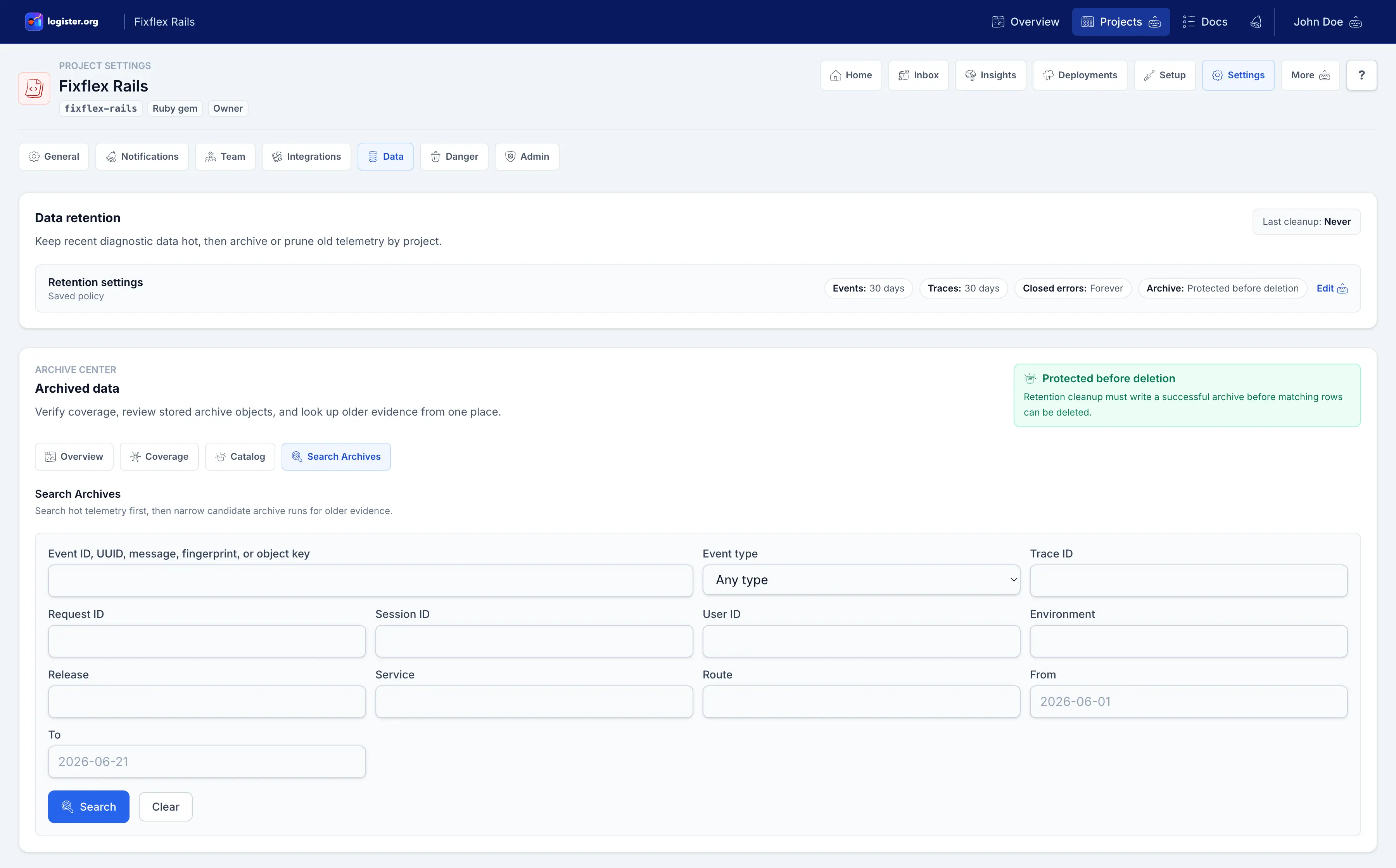Screen dimensions: 1396x868
Task: Open the Notifications settings tab
Action: pyautogui.click(x=142, y=157)
